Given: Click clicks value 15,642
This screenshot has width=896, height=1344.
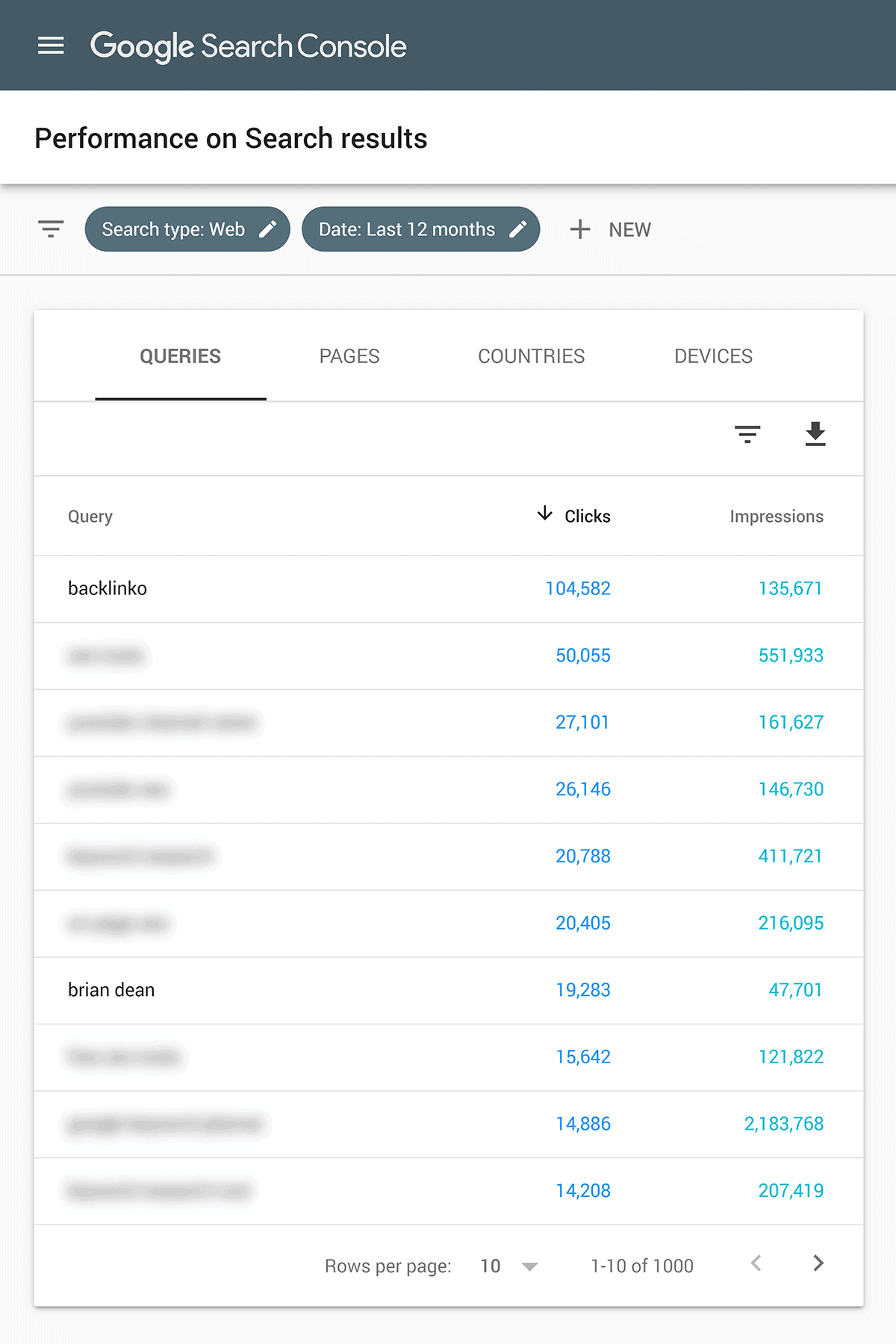Looking at the screenshot, I should (x=583, y=1057).
